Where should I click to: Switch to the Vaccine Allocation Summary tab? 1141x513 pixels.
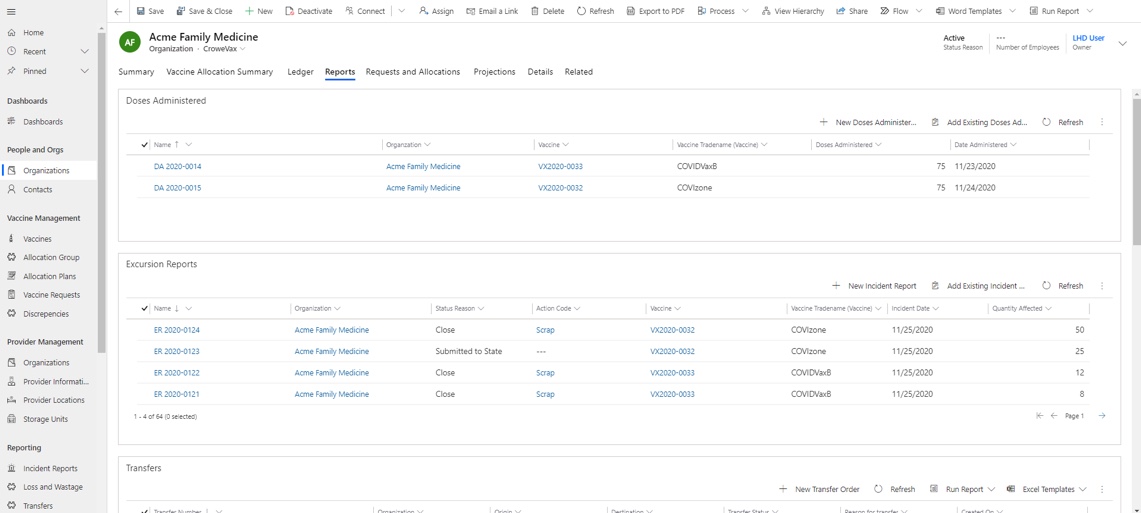point(219,72)
